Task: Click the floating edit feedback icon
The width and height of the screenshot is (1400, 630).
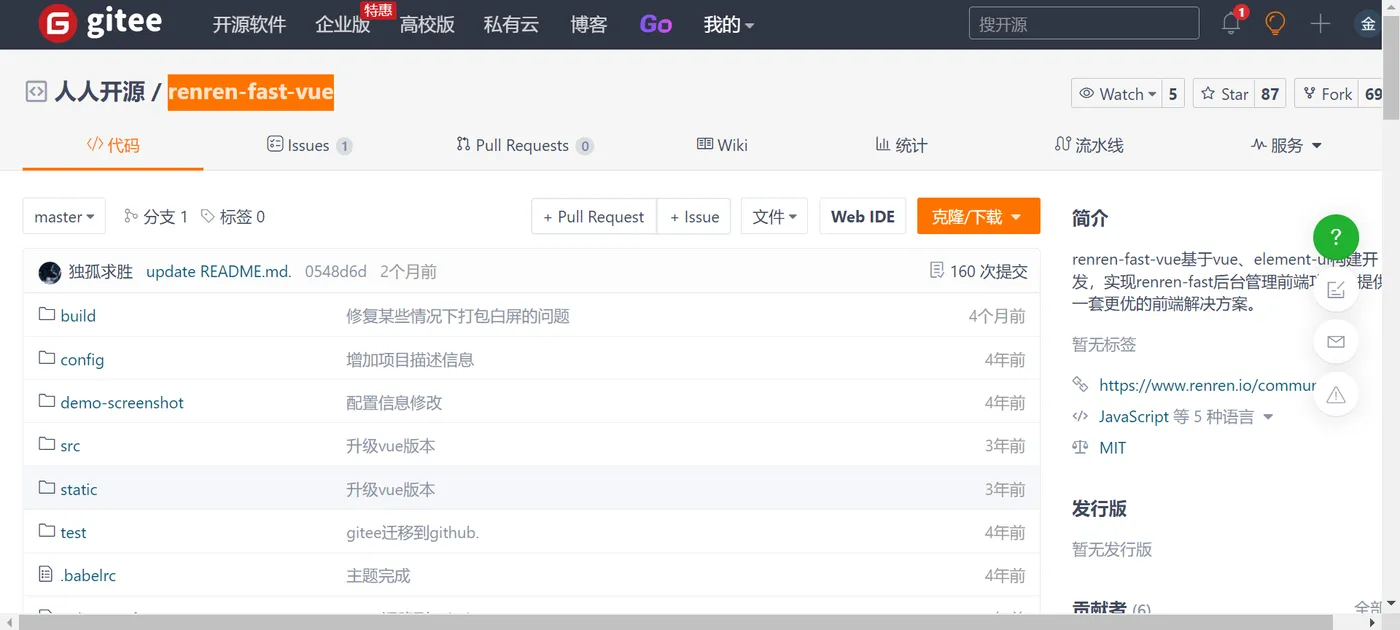Action: [x=1336, y=290]
